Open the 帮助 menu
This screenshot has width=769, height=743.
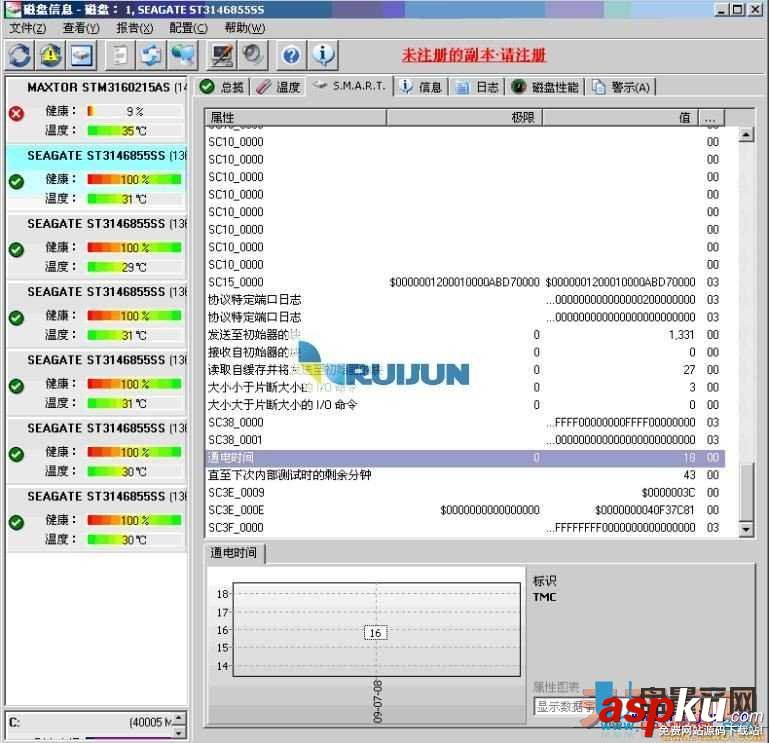coord(245,28)
